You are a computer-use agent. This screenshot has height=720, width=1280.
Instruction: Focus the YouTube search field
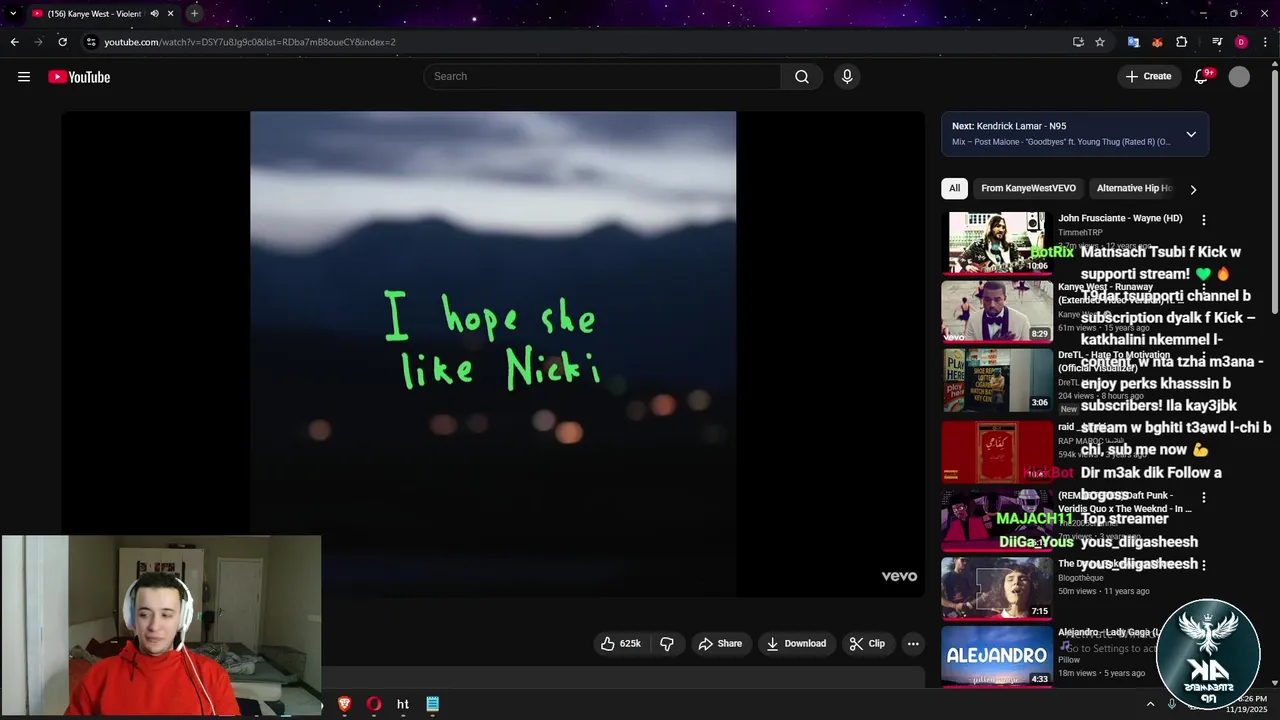(x=602, y=77)
